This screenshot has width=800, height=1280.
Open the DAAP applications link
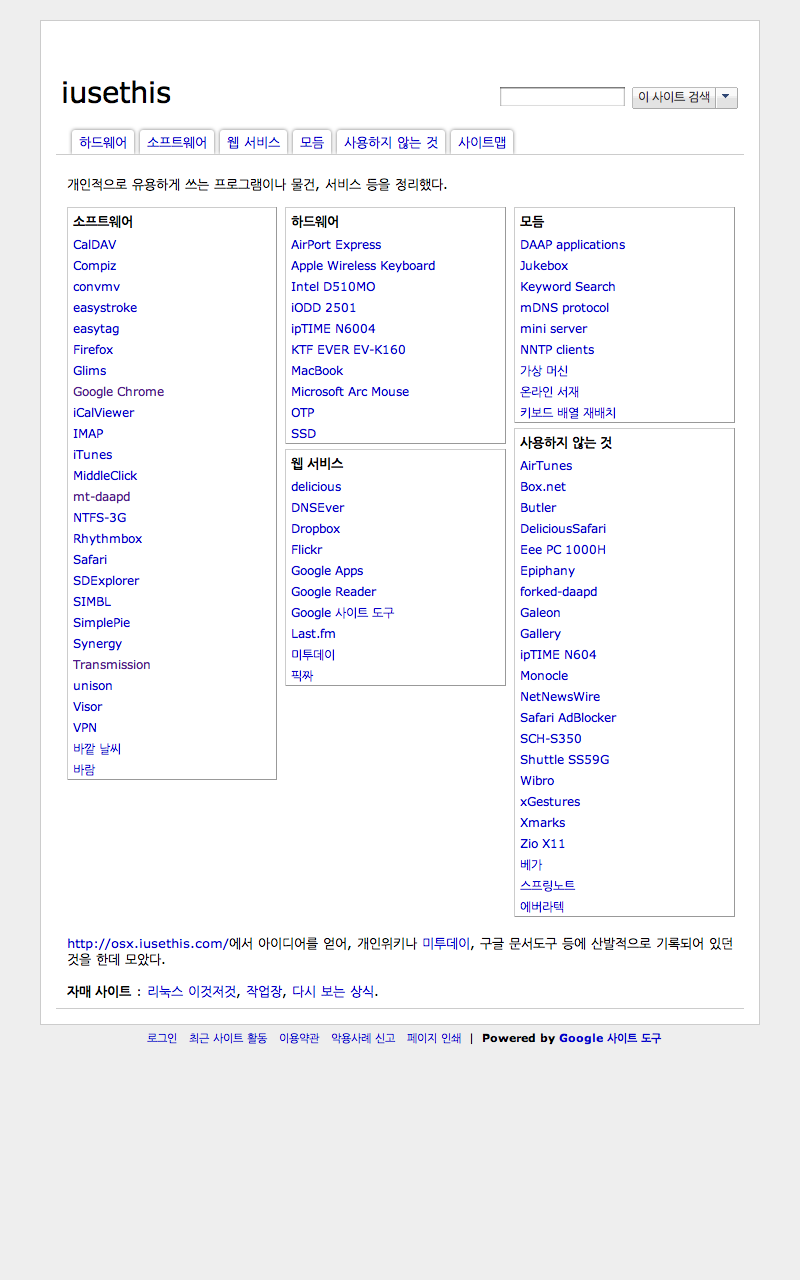click(573, 245)
